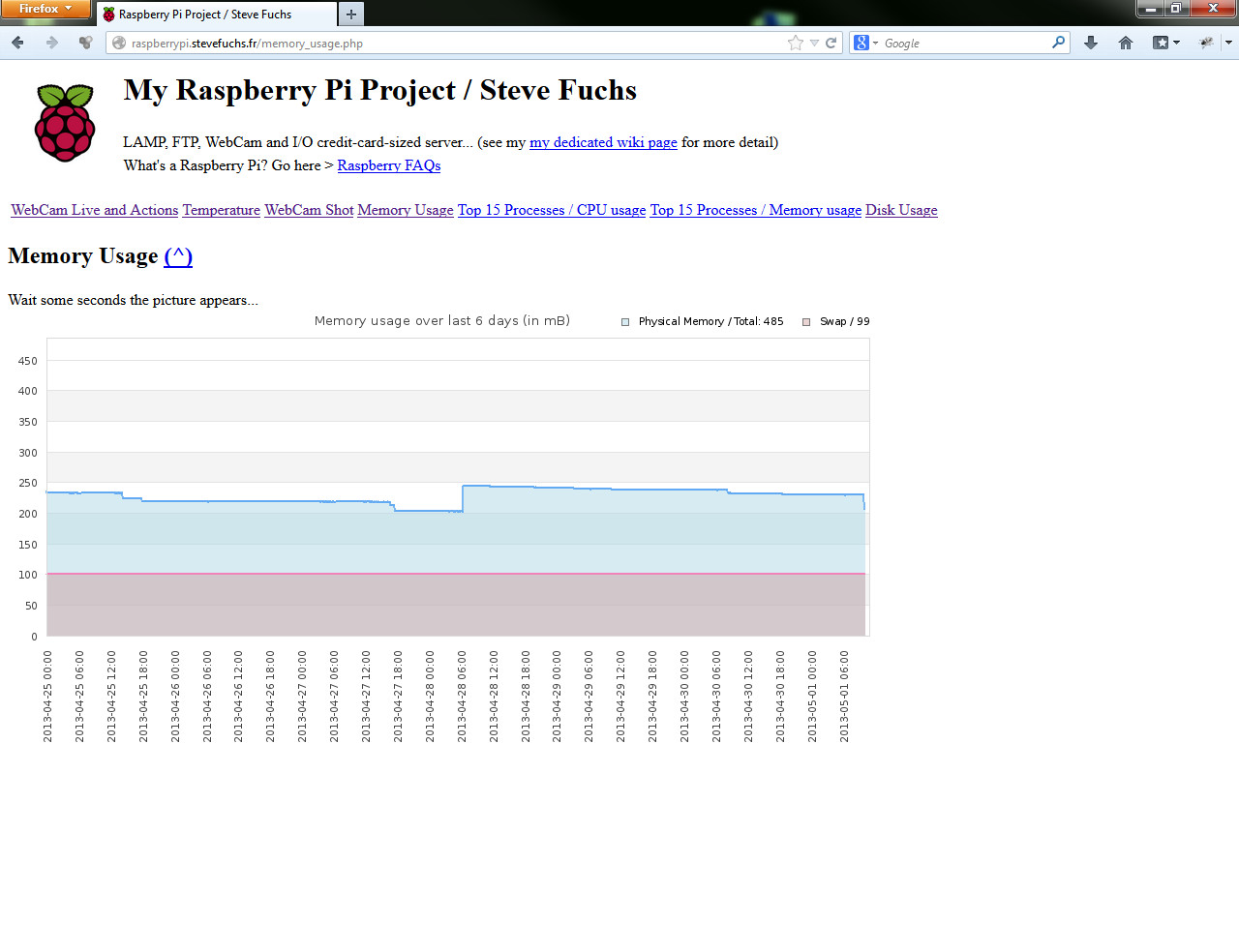Open the my dedicated wiki page link
This screenshot has width=1239, height=952.
tap(603, 142)
